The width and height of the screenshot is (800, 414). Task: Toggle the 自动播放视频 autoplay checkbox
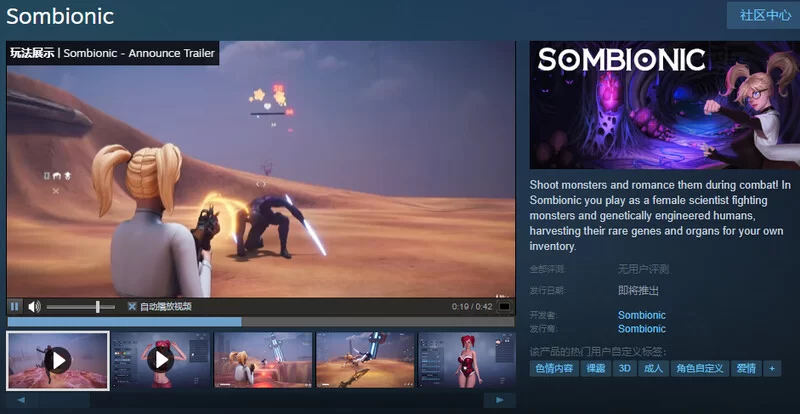(x=132, y=306)
